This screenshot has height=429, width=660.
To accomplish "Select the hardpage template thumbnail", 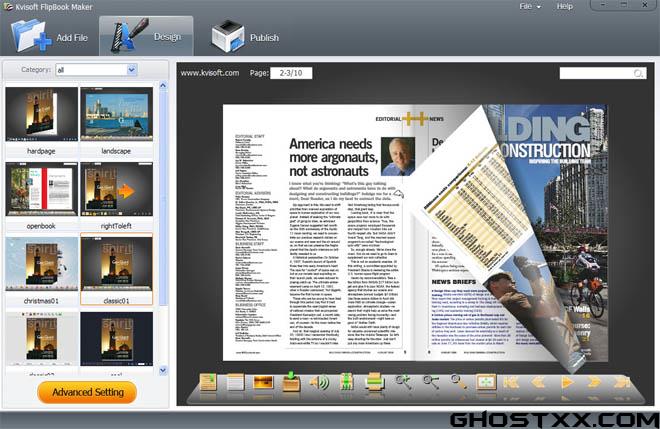I will pos(41,114).
